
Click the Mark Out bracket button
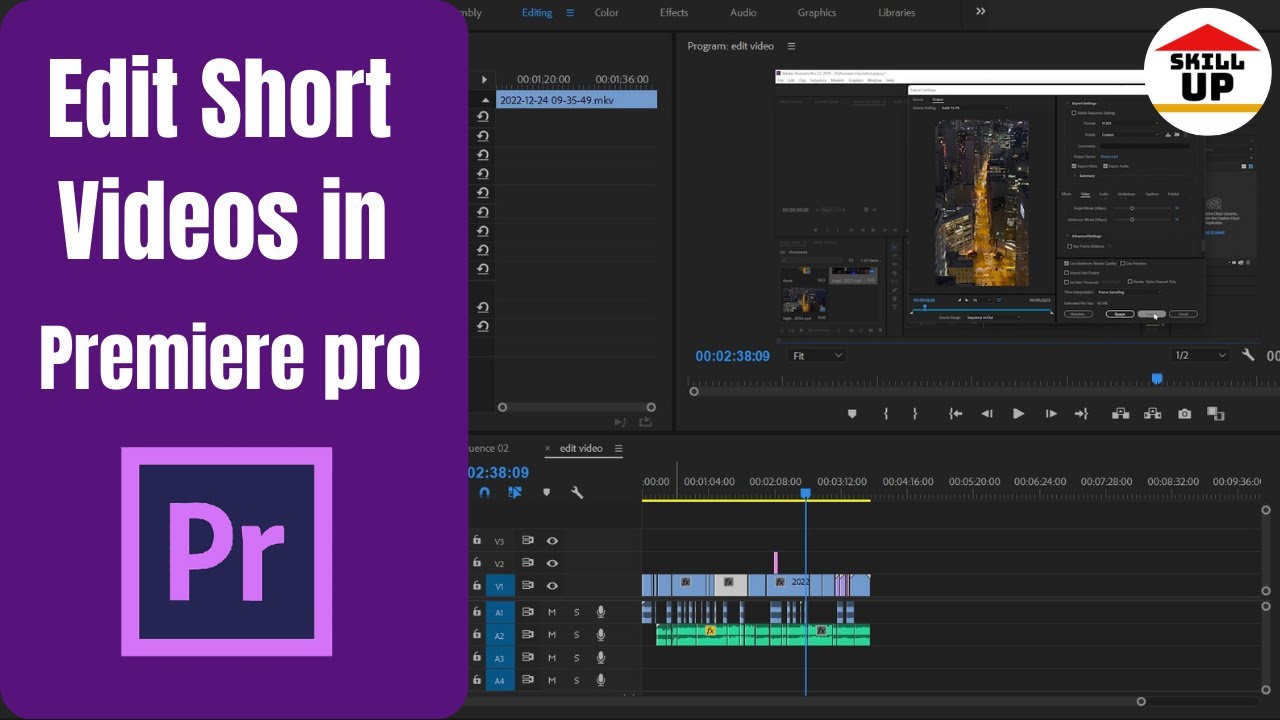(x=914, y=413)
